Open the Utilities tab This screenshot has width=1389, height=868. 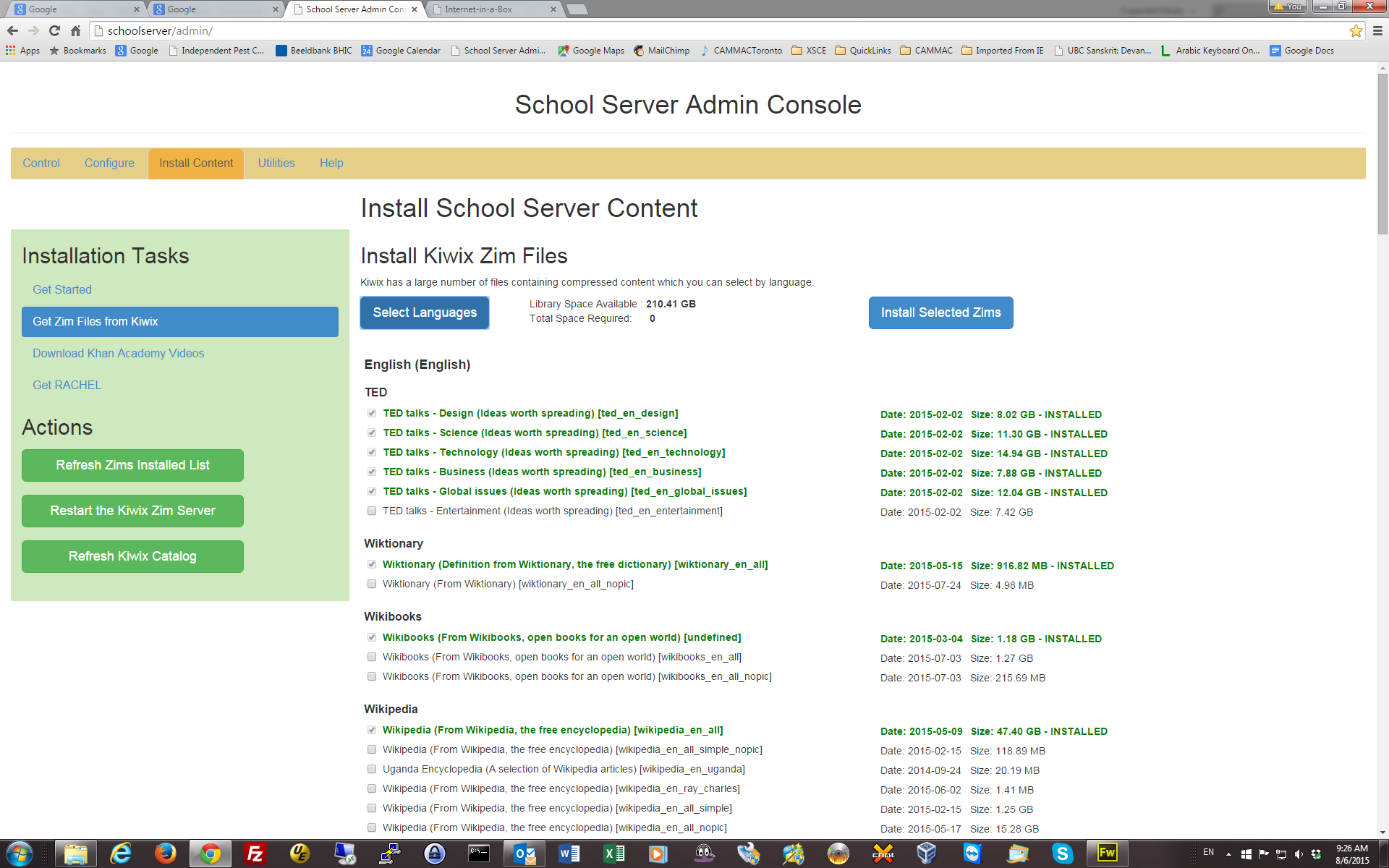click(x=276, y=163)
